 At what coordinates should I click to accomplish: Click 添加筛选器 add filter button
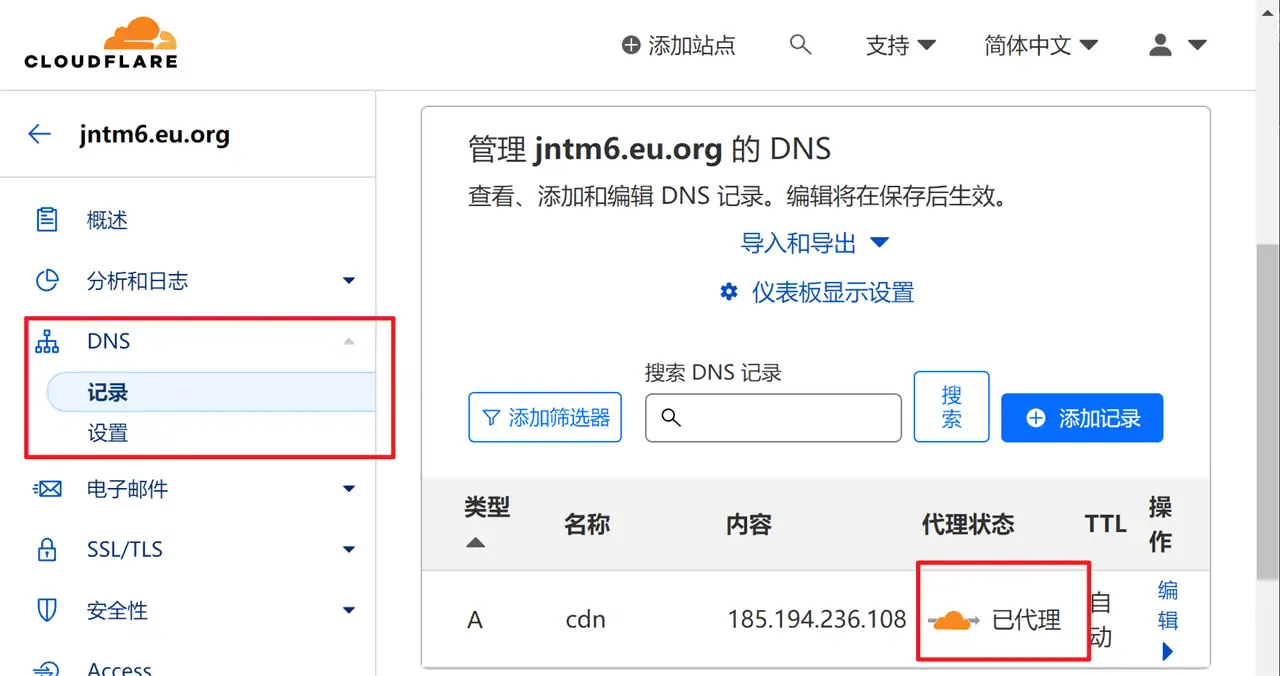pyautogui.click(x=545, y=418)
